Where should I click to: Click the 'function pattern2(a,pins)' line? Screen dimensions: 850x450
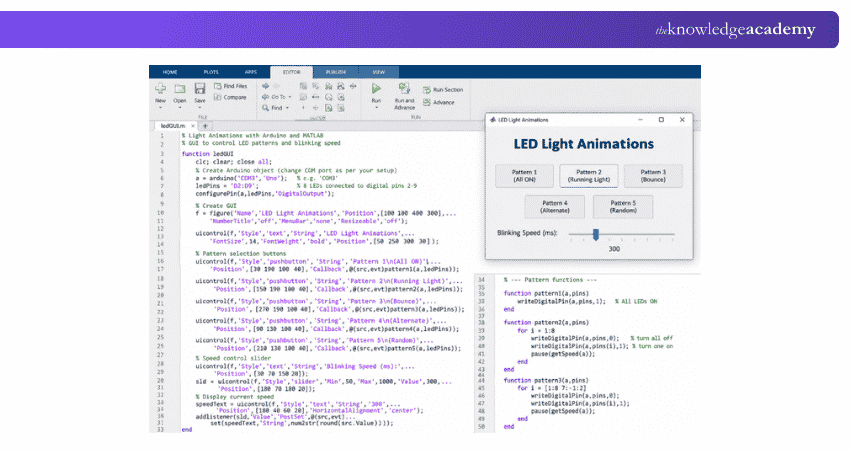tap(546, 323)
